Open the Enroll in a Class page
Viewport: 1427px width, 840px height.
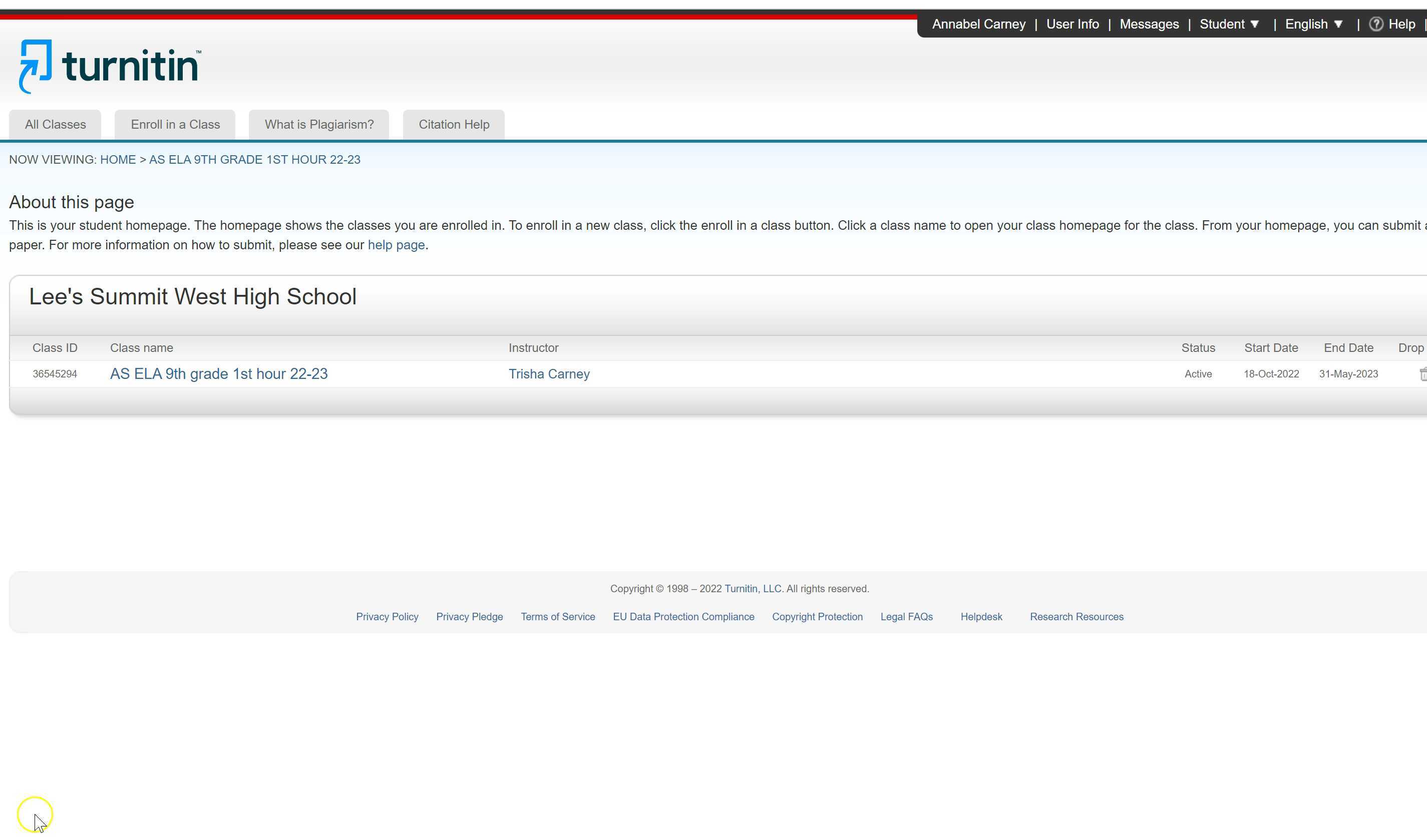pos(174,124)
